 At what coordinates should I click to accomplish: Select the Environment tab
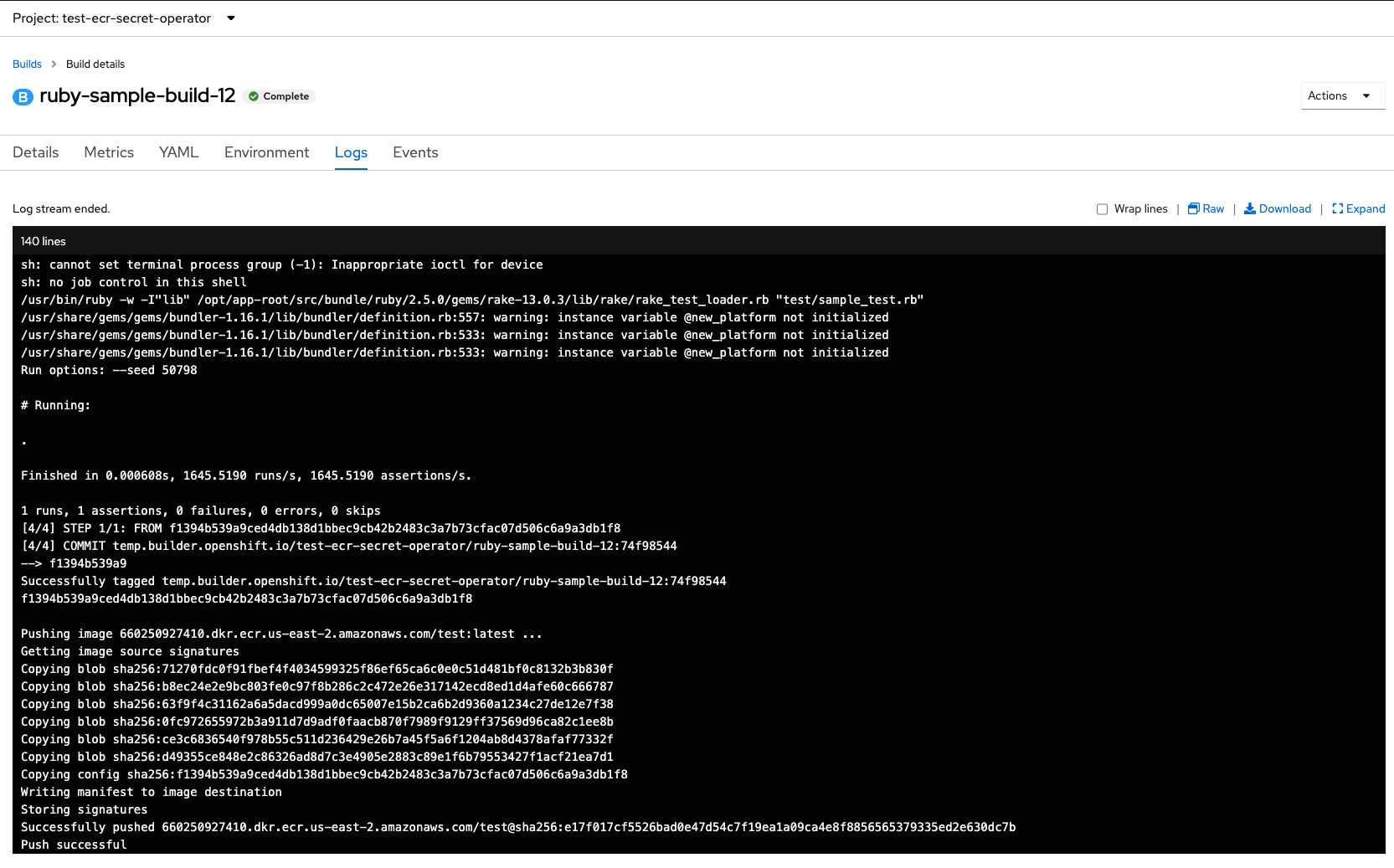coord(266,152)
